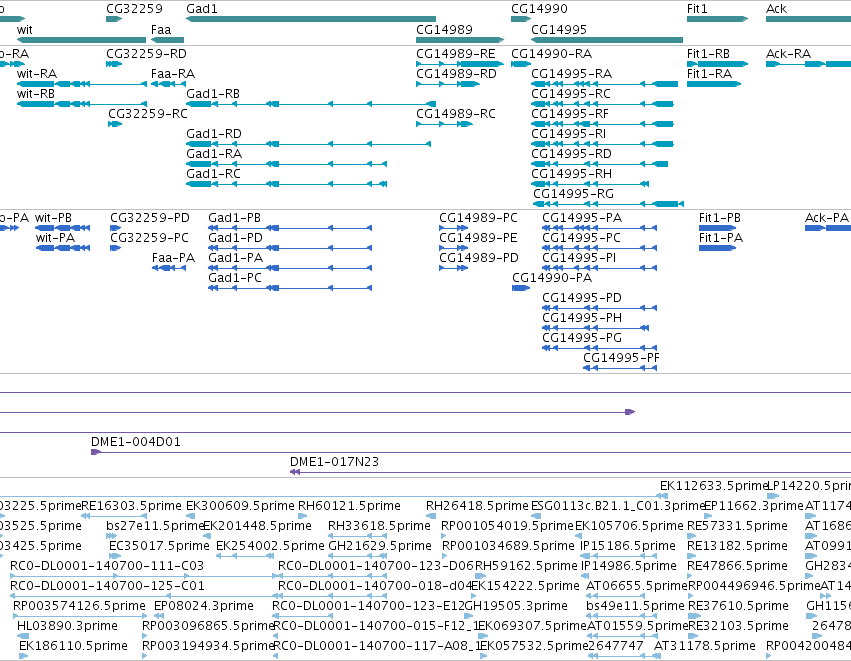This screenshot has width=851, height=661.
Task: Click the CG14990 gene label
Action: click(x=539, y=9)
